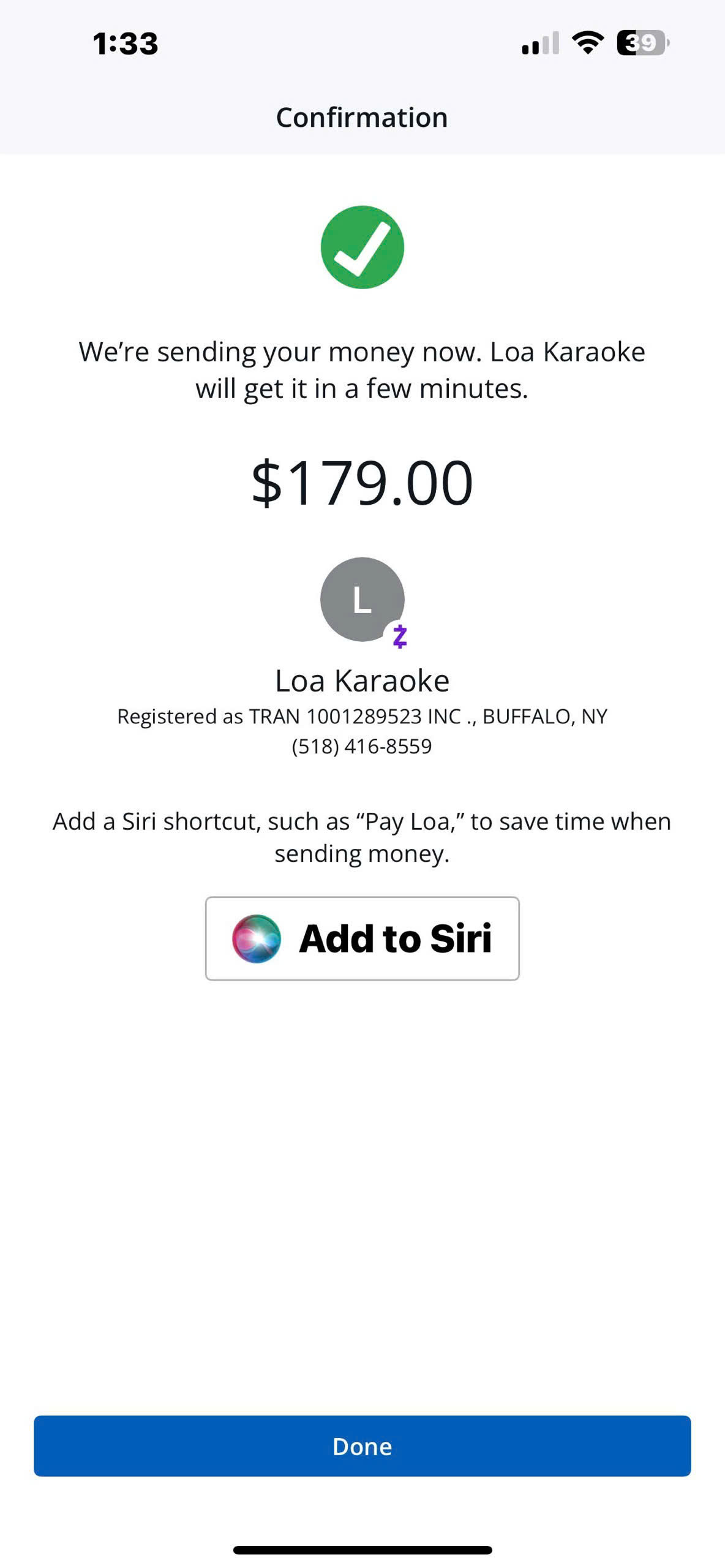Tap the colorful Siri orb icon

point(257,938)
